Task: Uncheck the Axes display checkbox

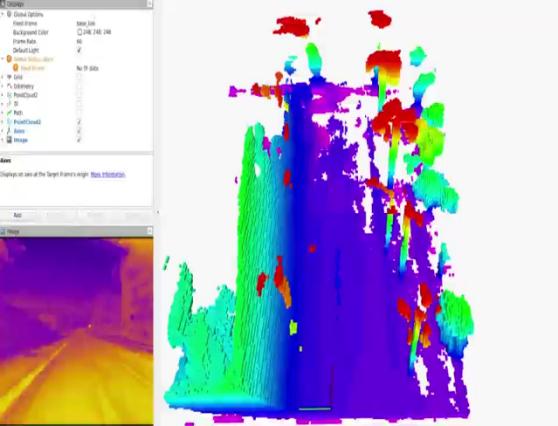Action: pos(79,131)
